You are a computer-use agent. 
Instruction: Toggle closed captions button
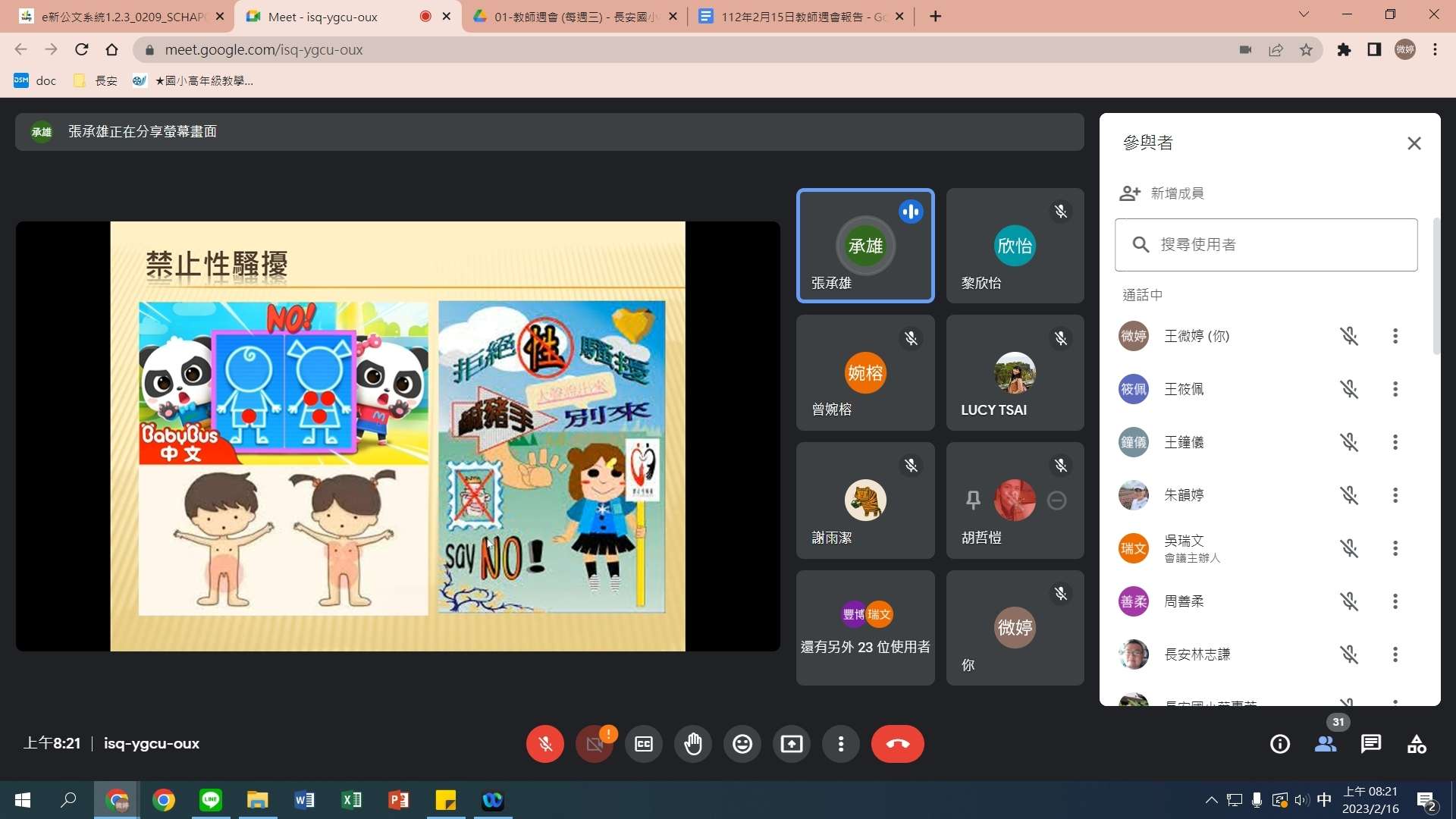(643, 744)
